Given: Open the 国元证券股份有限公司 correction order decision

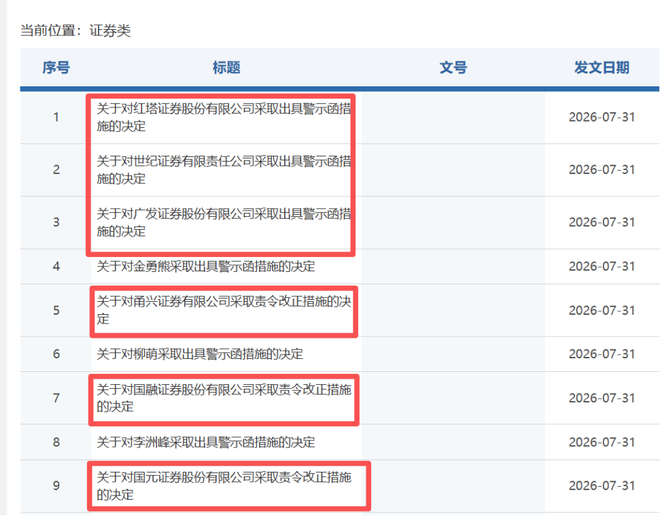Looking at the screenshot, I should pos(224,486).
